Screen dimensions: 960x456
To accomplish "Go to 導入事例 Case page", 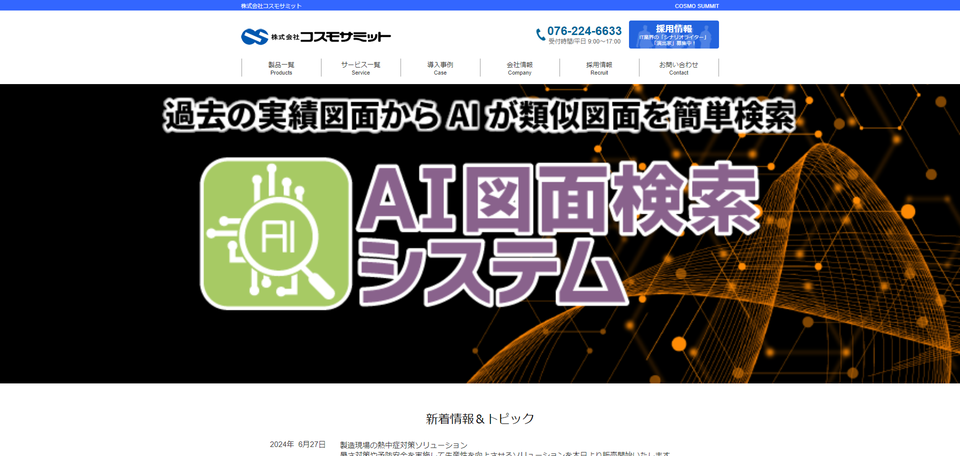I will (x=440, y=68).
